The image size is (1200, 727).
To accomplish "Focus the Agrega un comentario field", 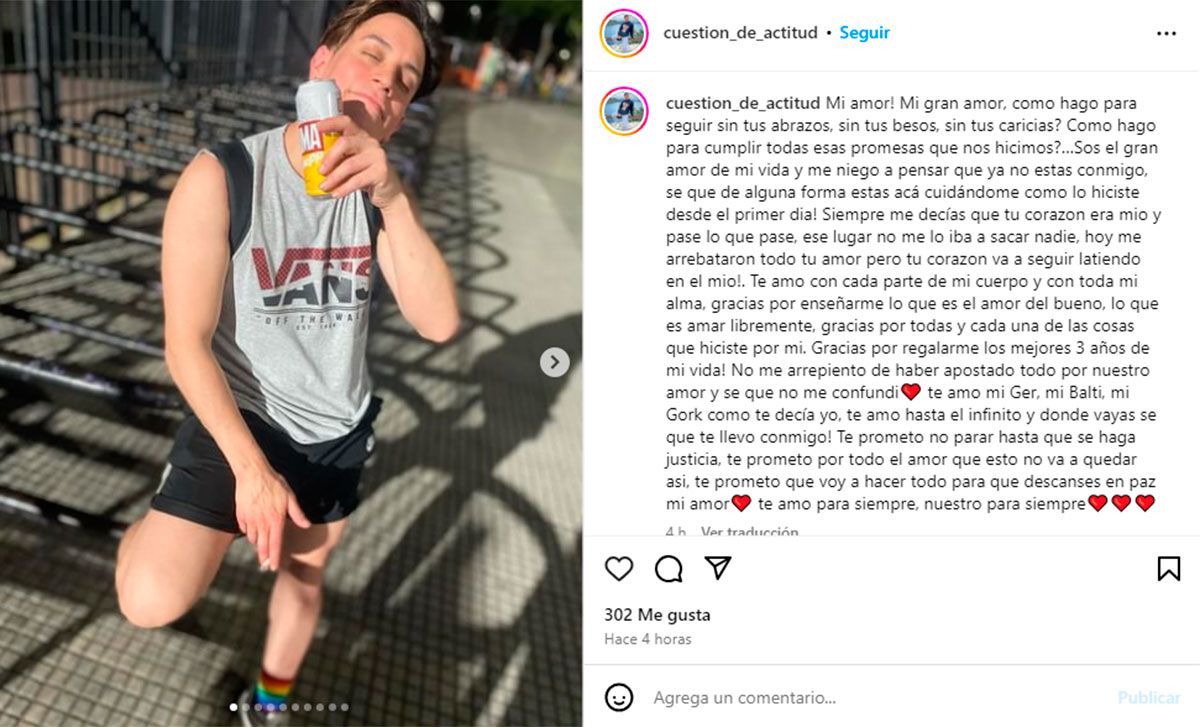I will tap(880, 697).
